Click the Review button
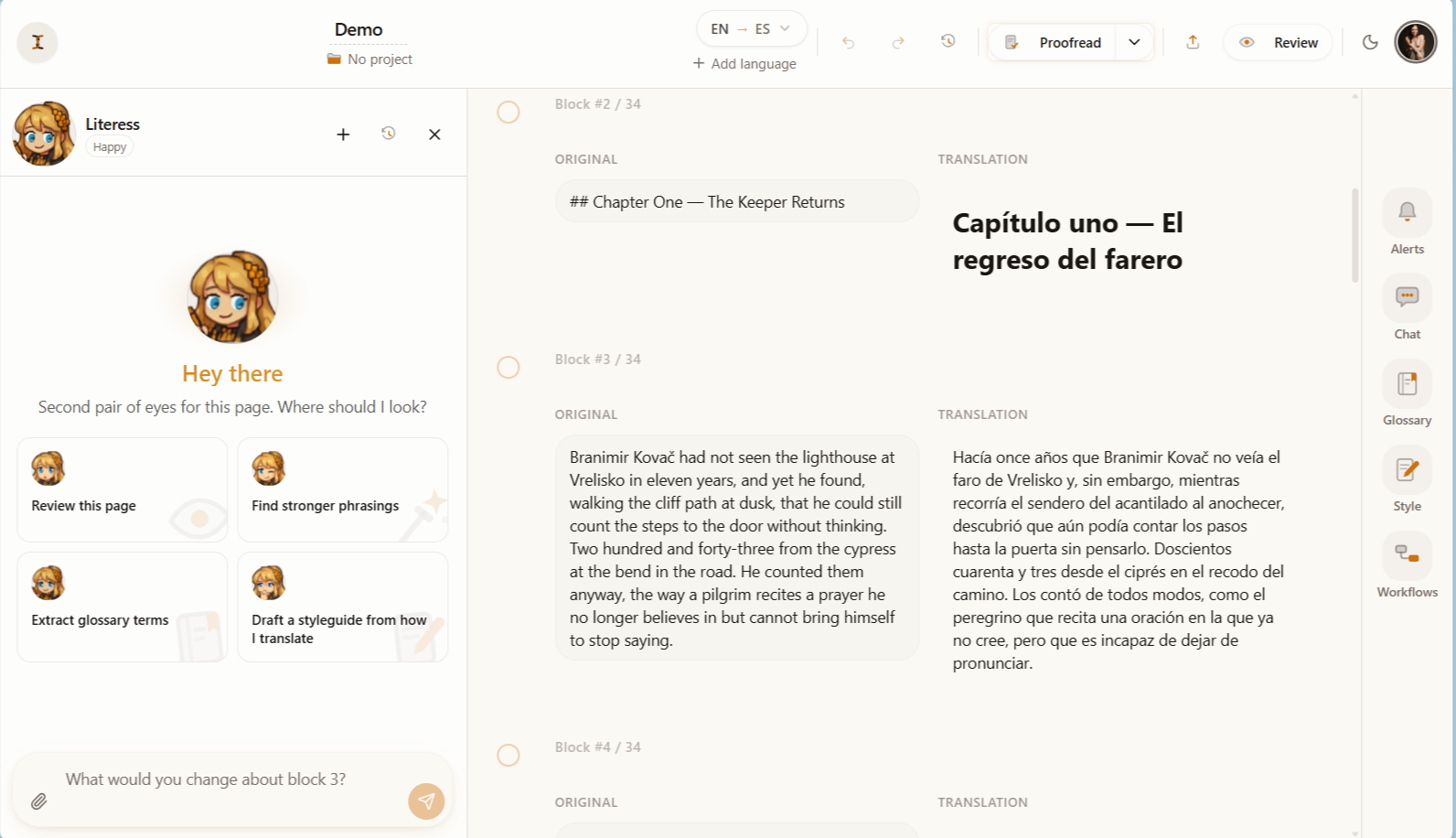The width and height of the screenshot is (1456, 838). (x=1278, y=42)
